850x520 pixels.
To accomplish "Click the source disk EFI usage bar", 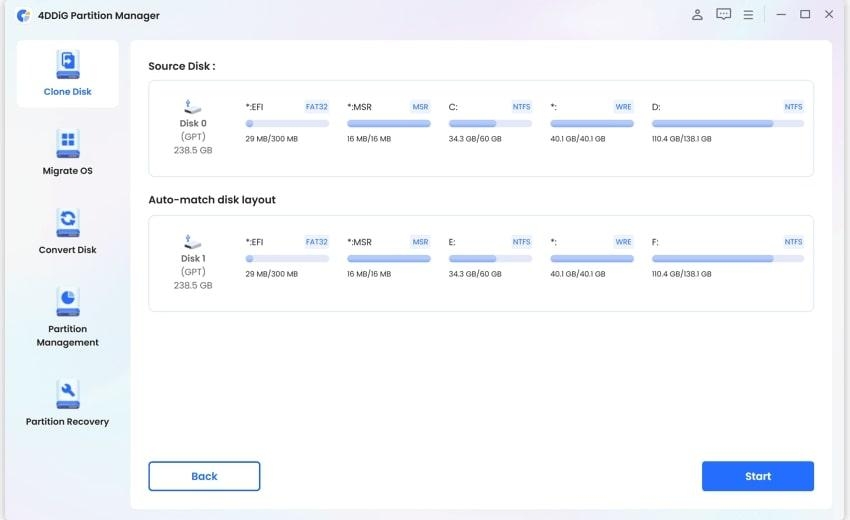I will (x=287, y=124).
